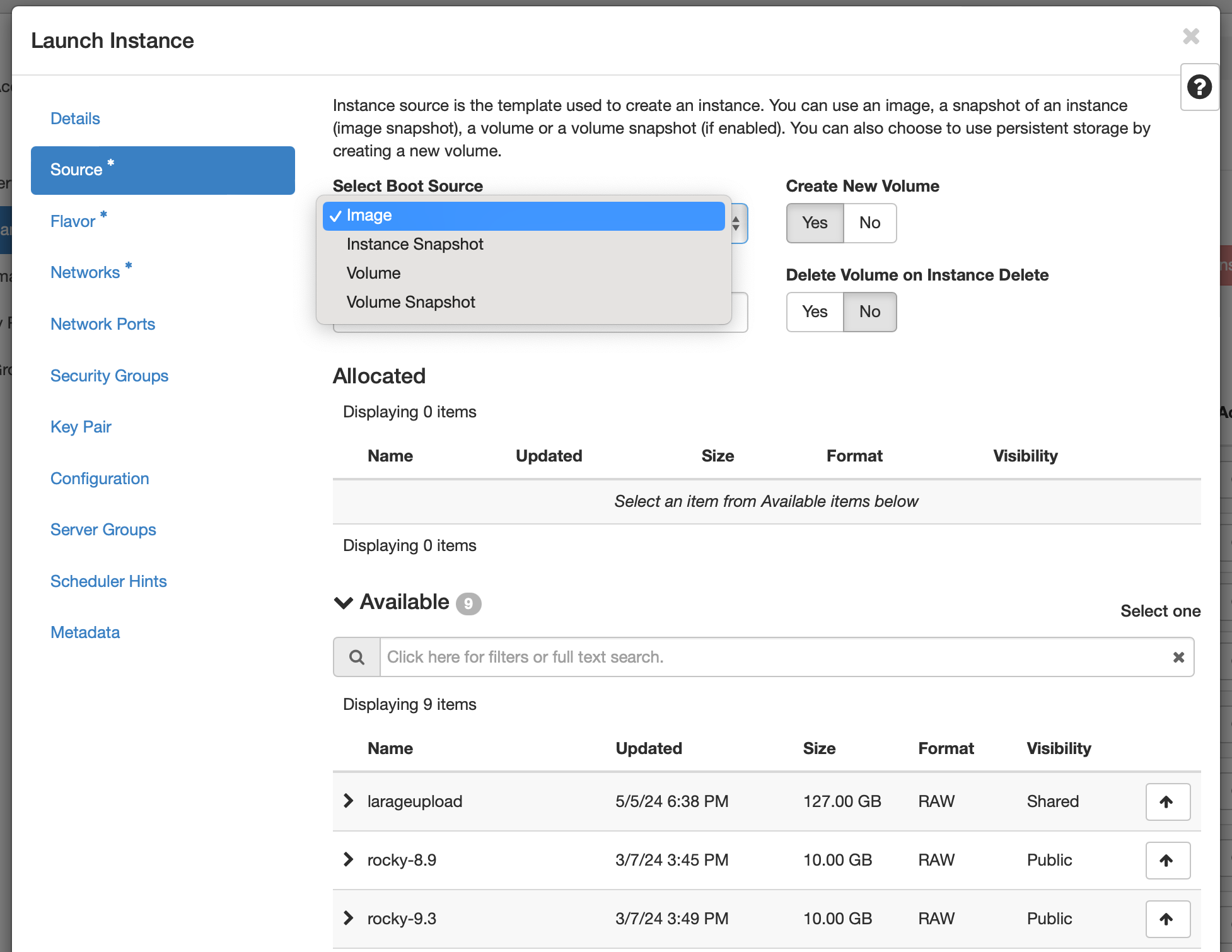The image size is (1232, 952).
Task: Select the Source step
Action: click(x=163, y=170)
